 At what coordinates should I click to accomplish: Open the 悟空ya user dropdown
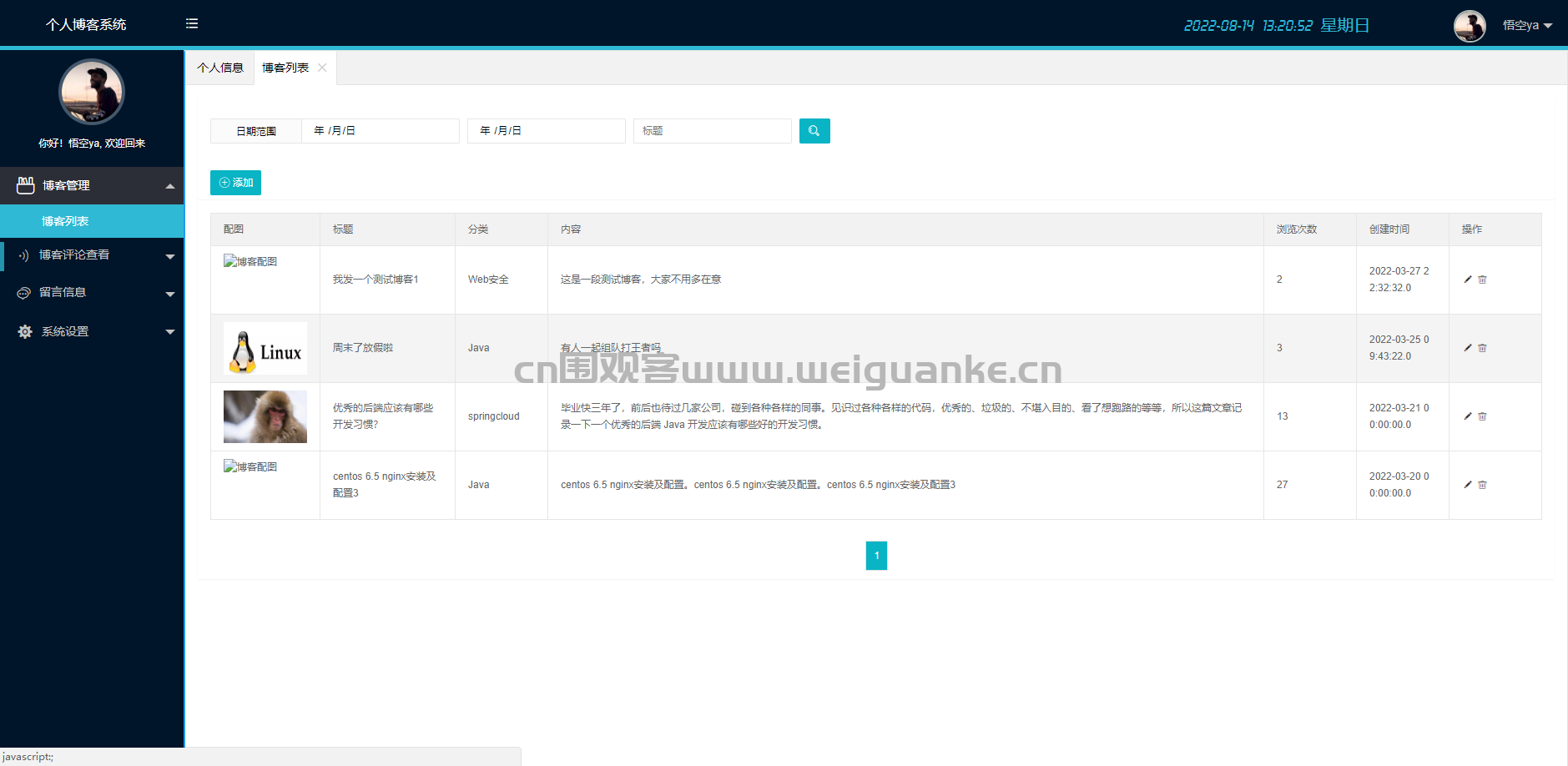coord(1527,25)
